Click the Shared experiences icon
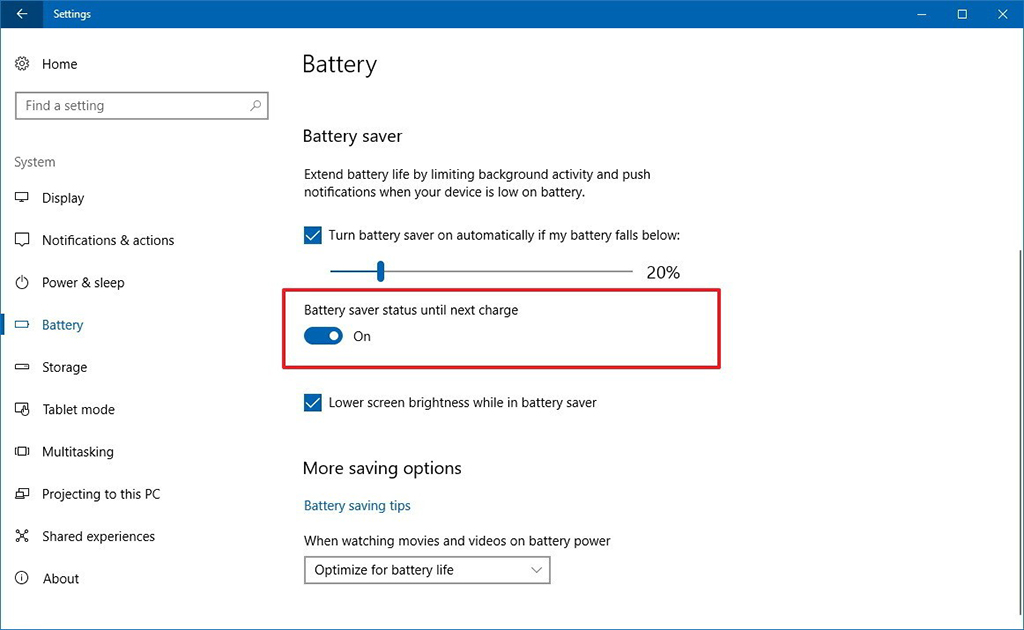The image size is (1024, 630). pyautogui.click(x=22, y=536)
